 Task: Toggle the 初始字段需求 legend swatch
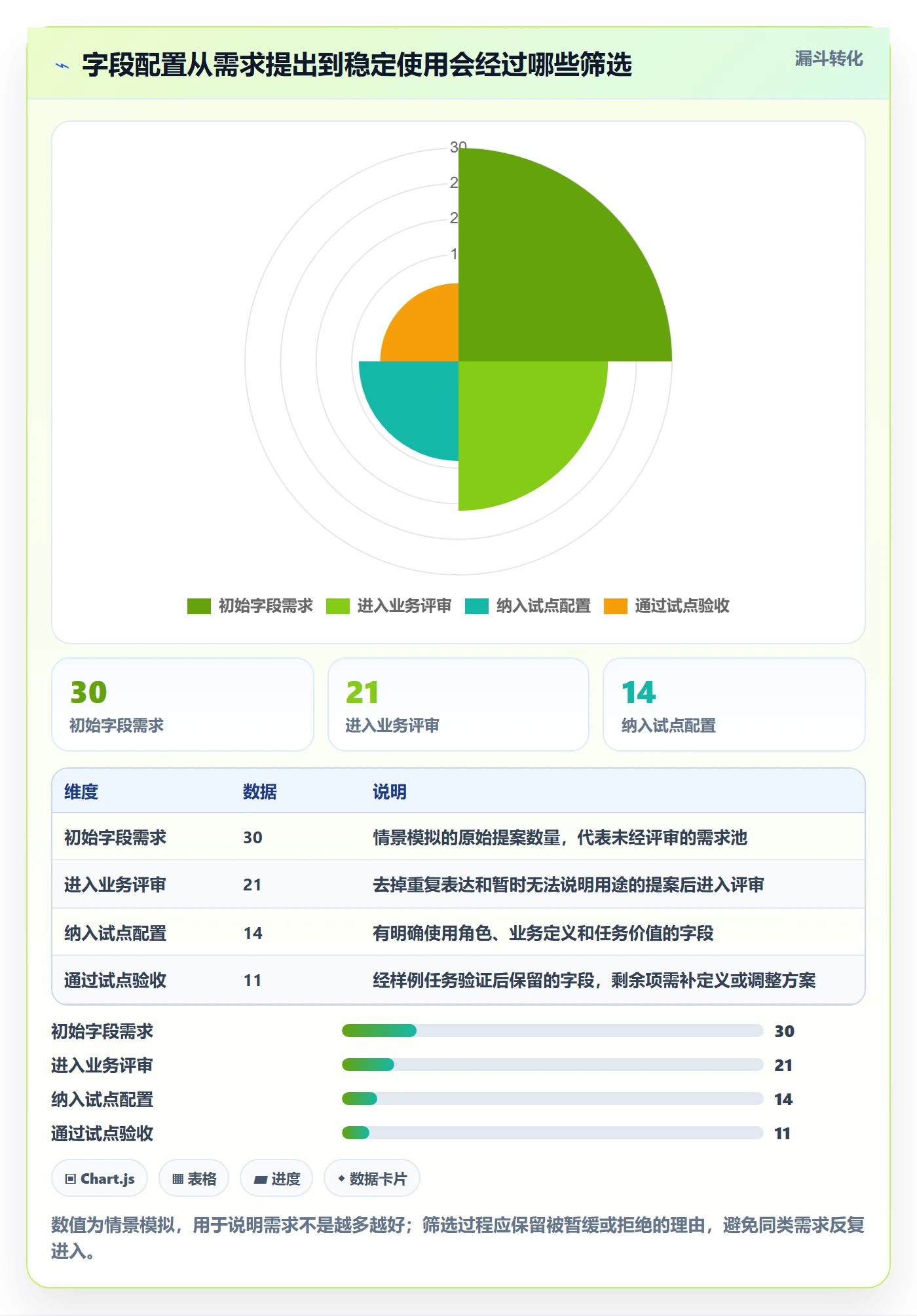point(198,606)
